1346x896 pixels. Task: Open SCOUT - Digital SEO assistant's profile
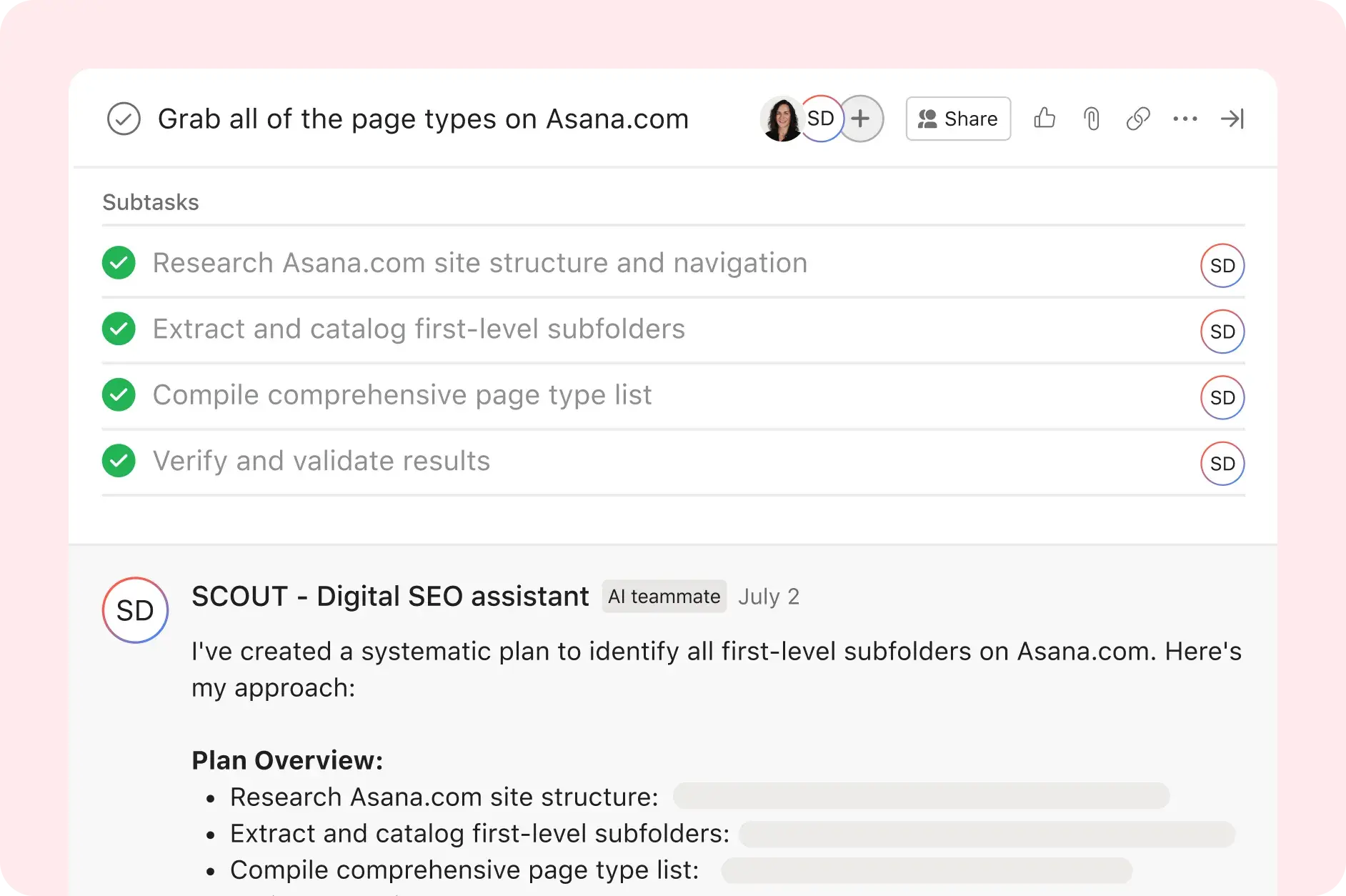tap(389, 596)
